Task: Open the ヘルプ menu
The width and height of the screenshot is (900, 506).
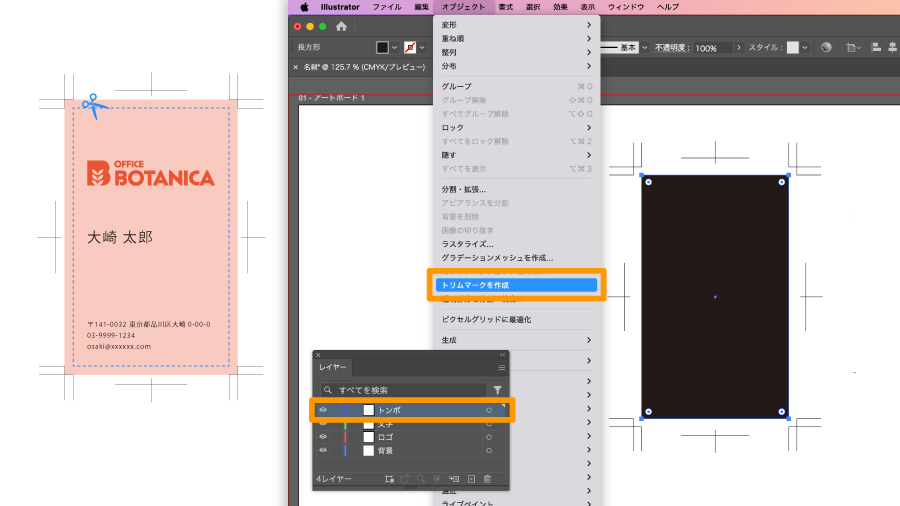Action: [x=668, y=7]
